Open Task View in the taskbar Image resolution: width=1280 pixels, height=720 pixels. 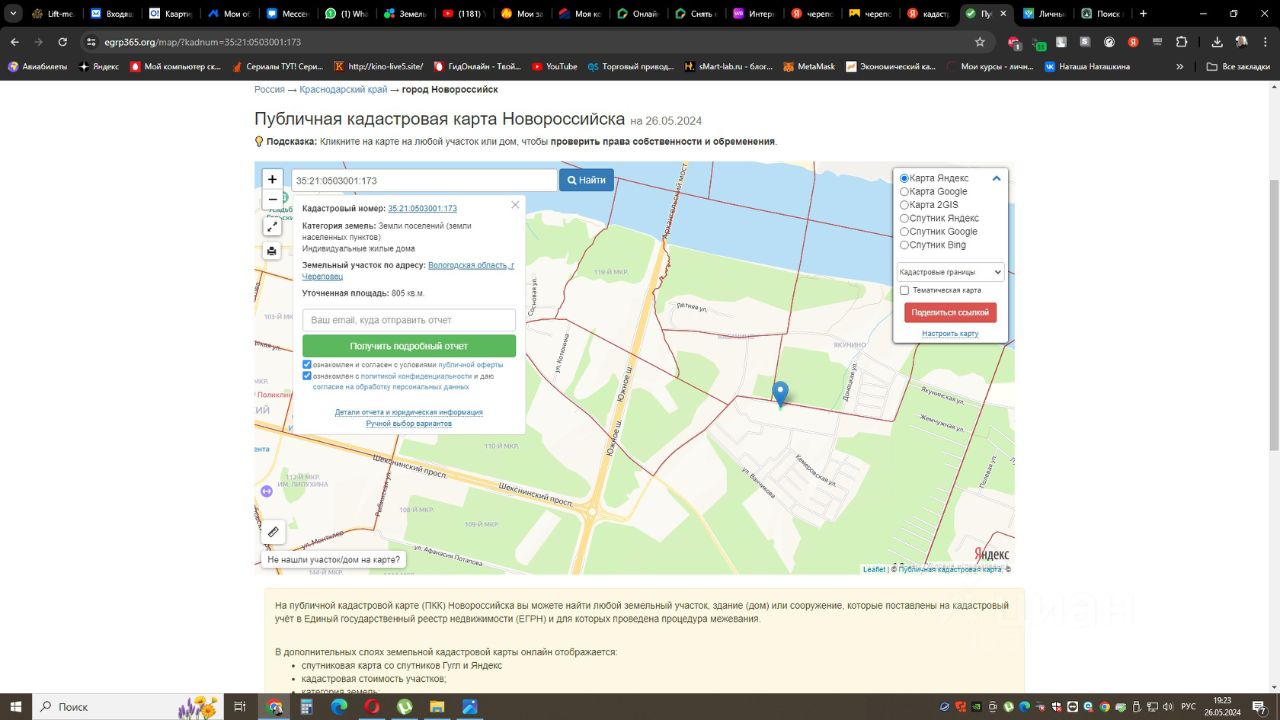pos(240,707)
